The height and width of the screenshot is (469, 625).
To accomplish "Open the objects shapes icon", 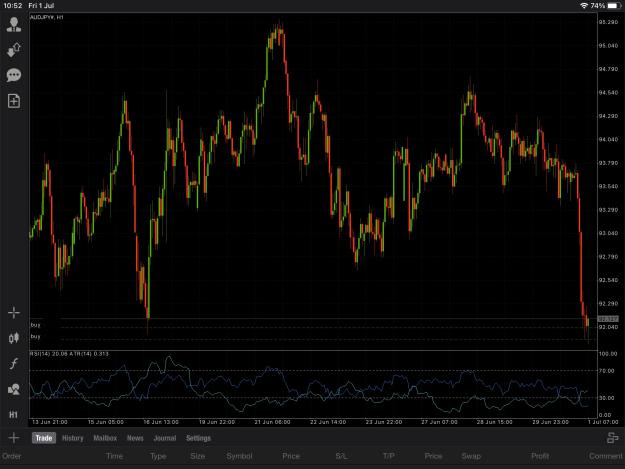I will (x=14, y=389).
